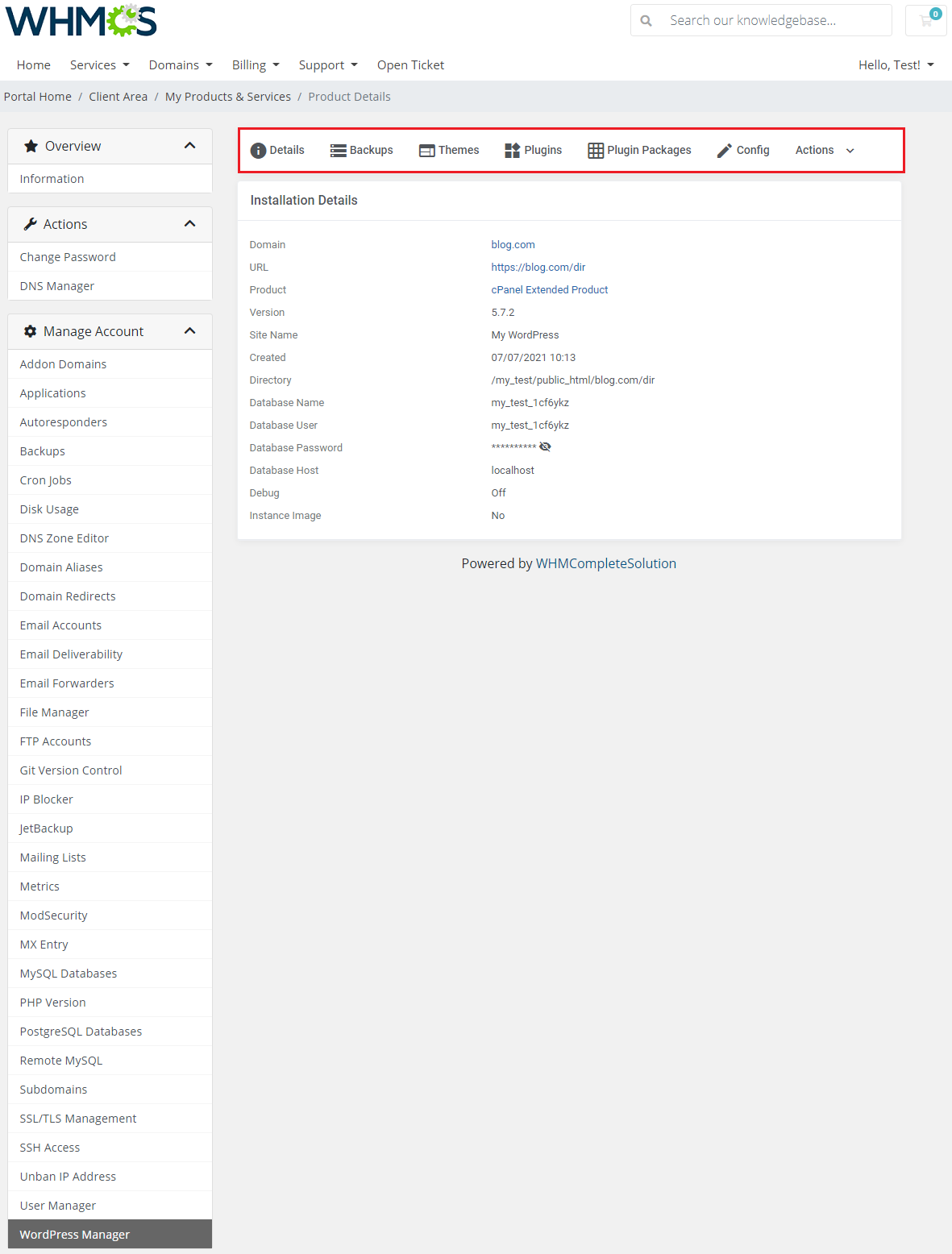Switch to the Plugin Packages tab
952x1254 pixels.
pos(639,150)
